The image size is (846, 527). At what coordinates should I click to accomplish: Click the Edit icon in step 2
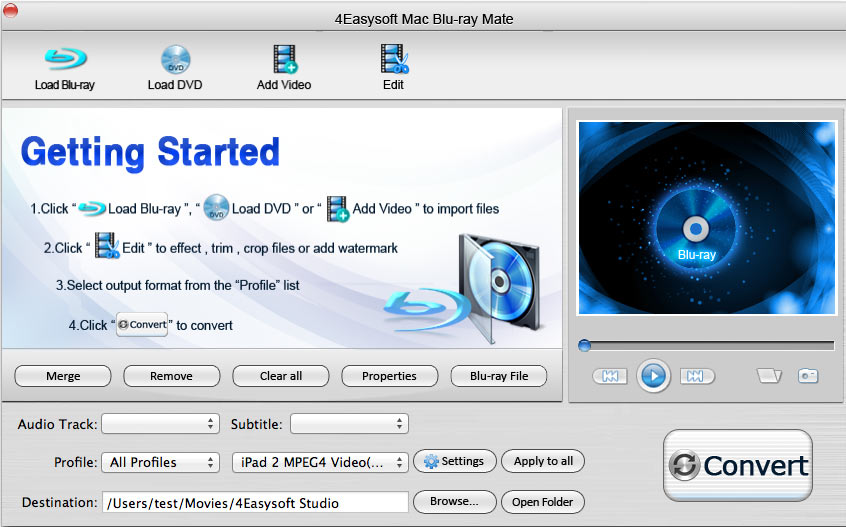pyautogui.click(x=107, y=245)
